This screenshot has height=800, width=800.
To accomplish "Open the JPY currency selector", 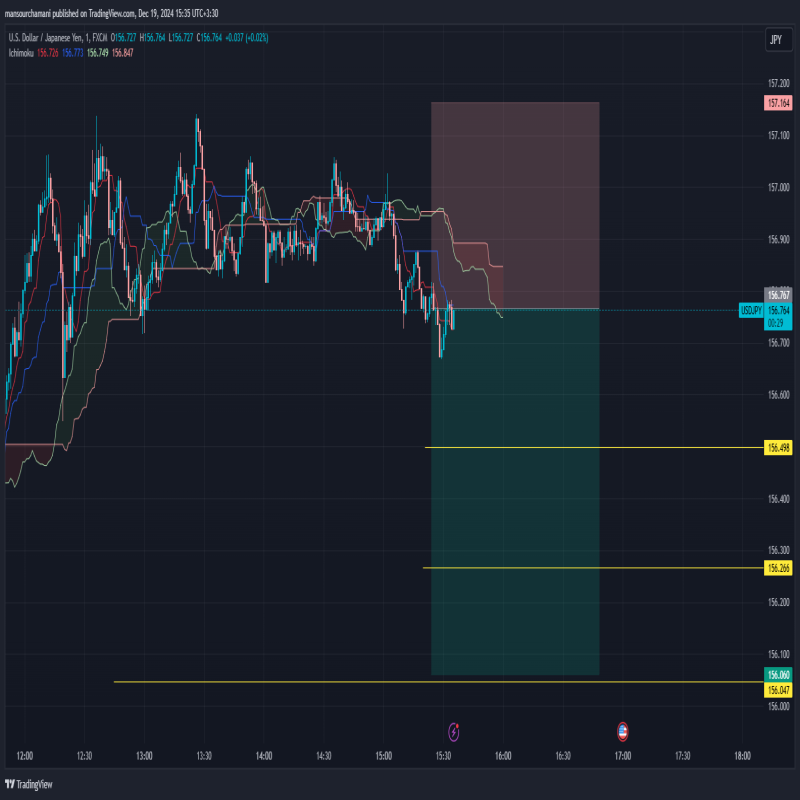I will click(x=775, y=39).
